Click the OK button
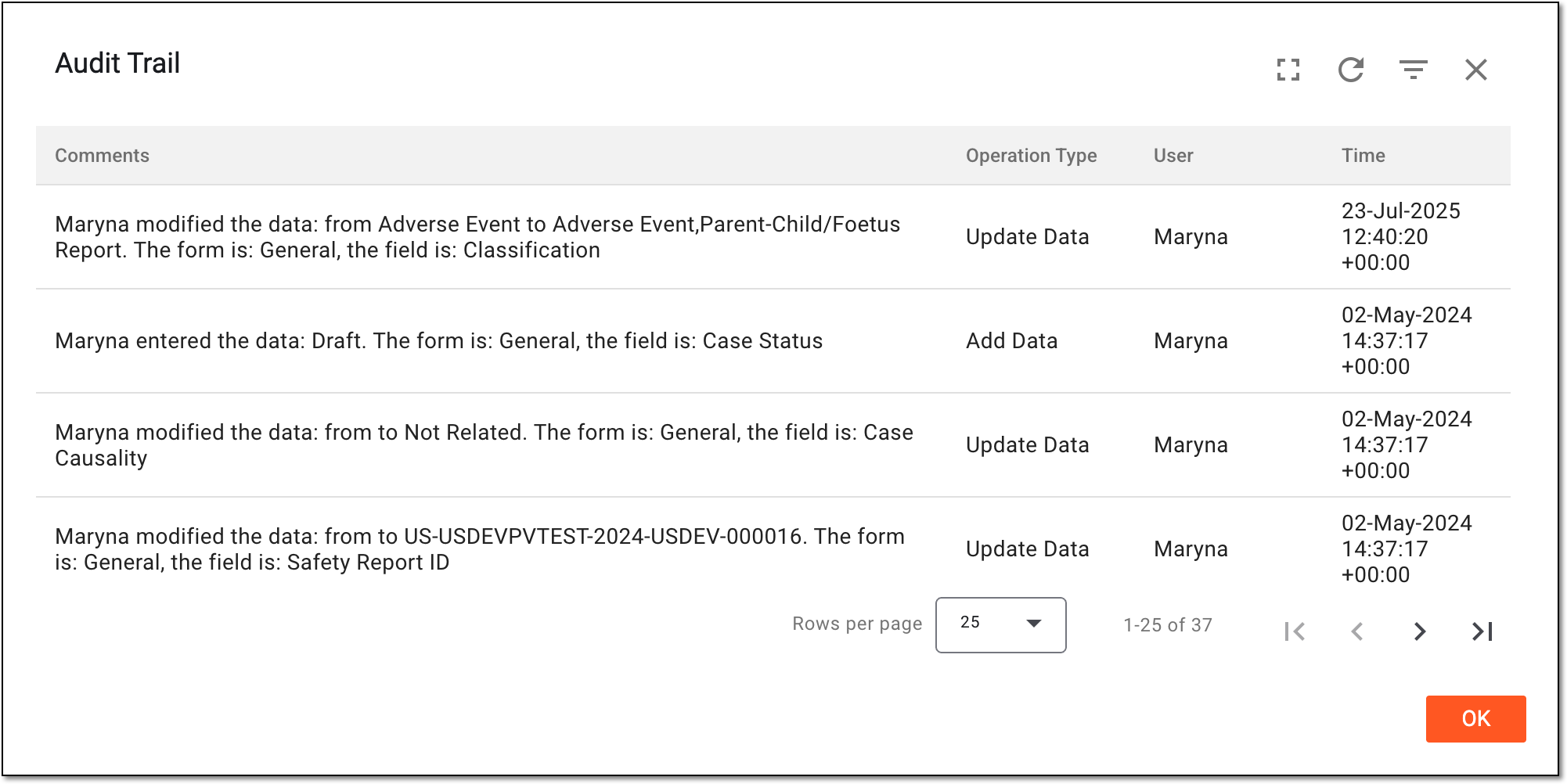Image resolution: width=1567 pixels, height=784 pixels. tap(1475, 718)
